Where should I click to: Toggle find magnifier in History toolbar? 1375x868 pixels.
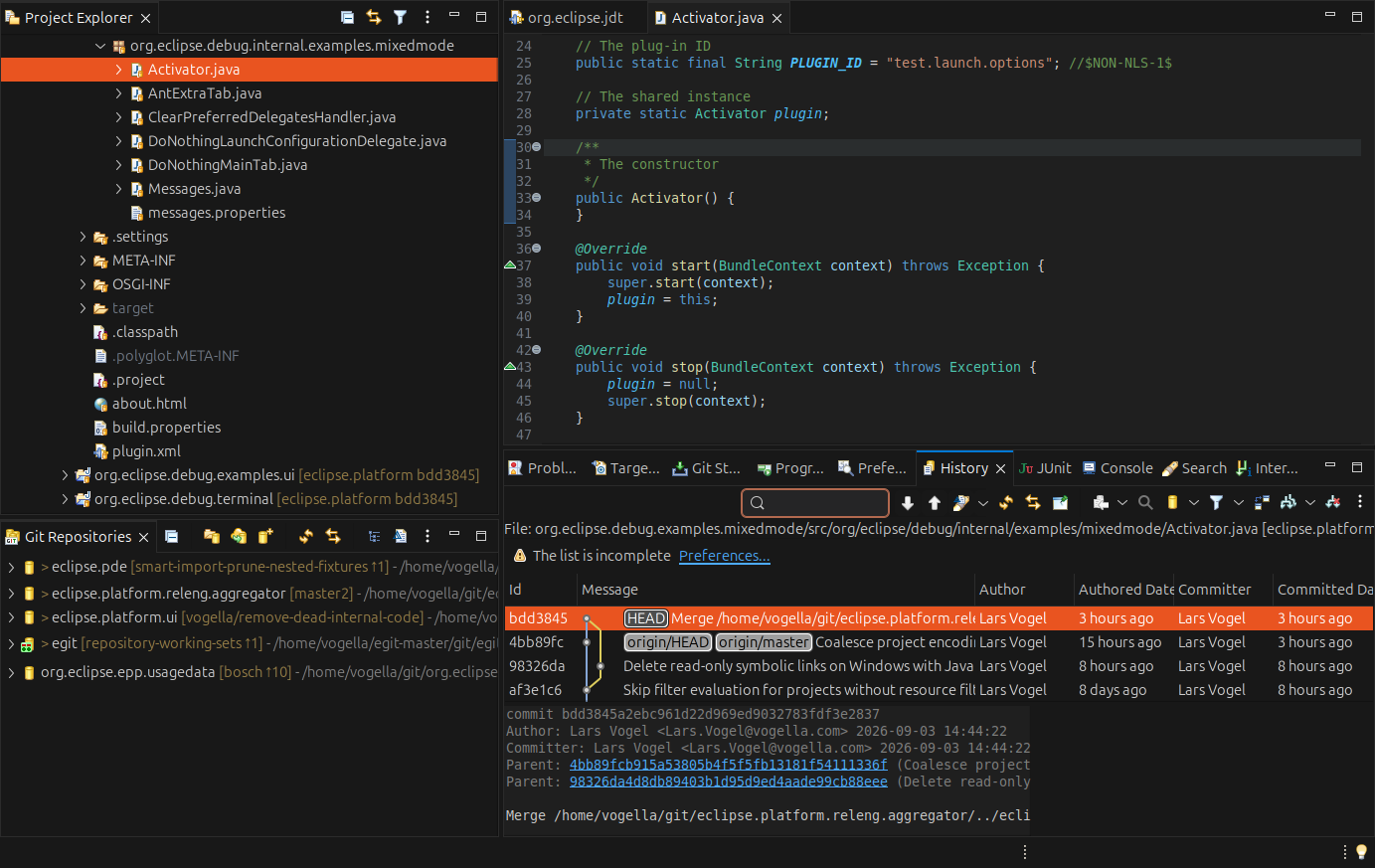(x=1145, y=503)
